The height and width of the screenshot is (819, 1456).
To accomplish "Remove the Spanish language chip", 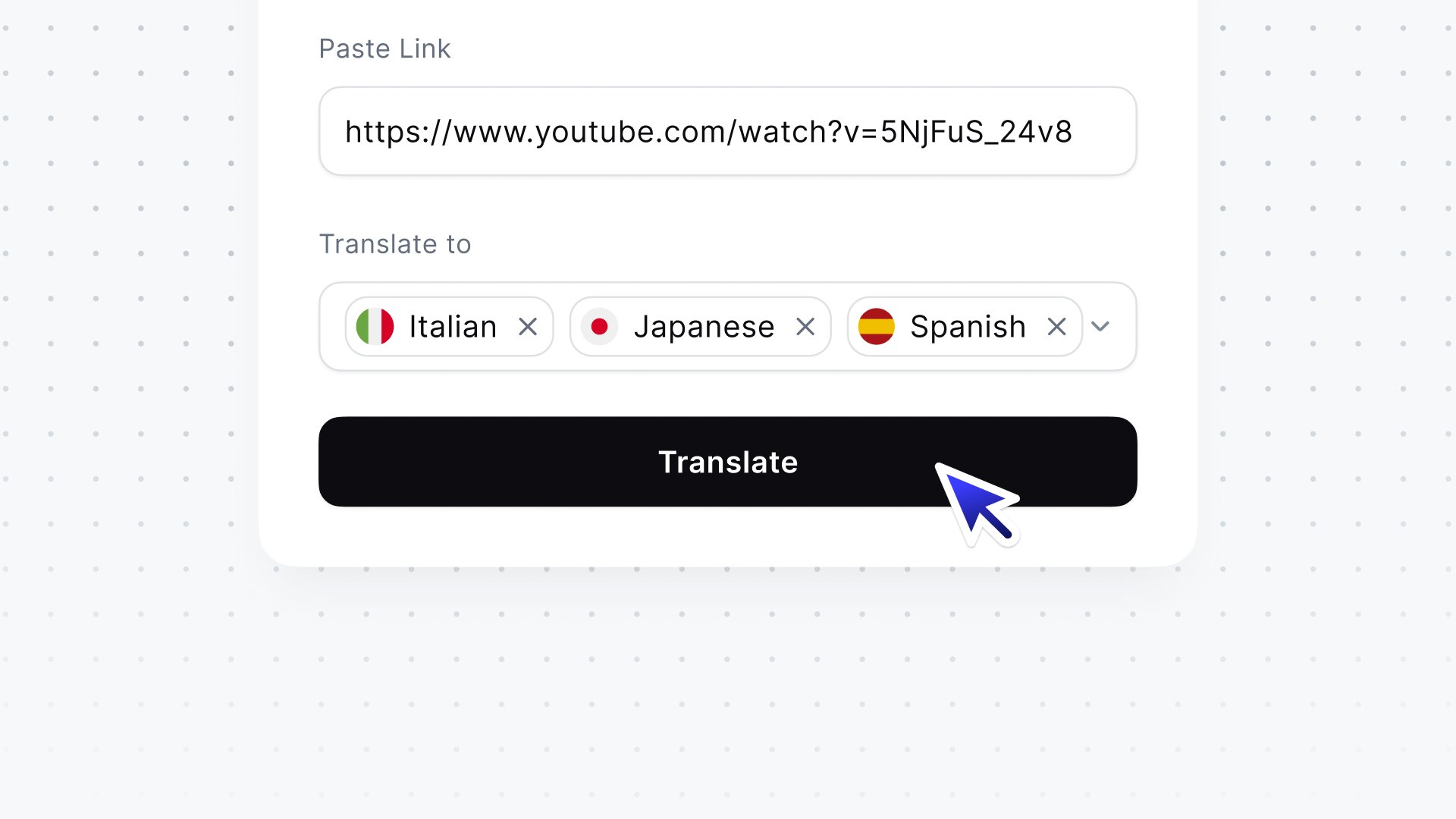I will pos(1056,327).
